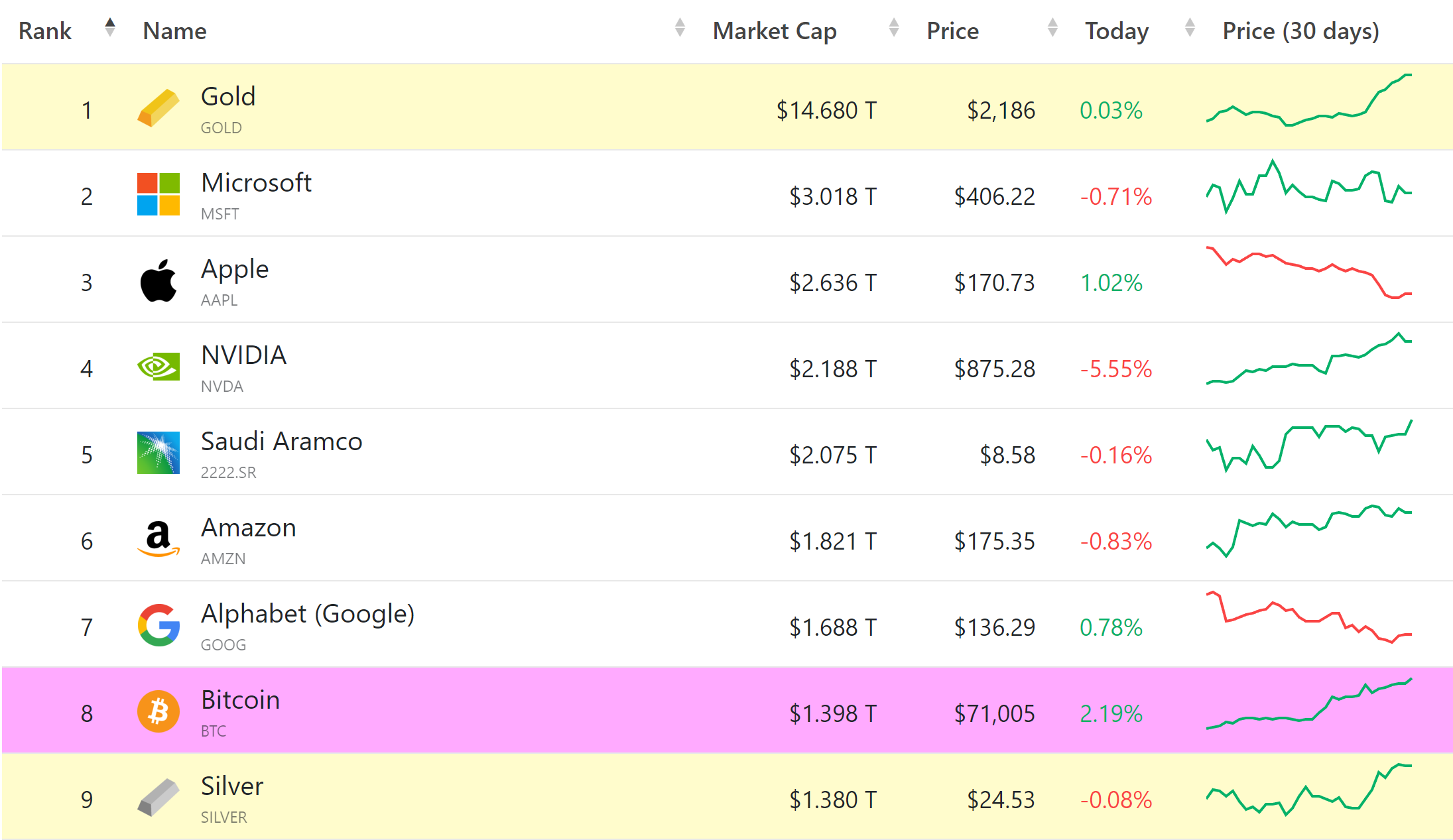Click the Saudi Aramco logo
The height and width of the screenshot is (840, 1453).
click(158, 453)
